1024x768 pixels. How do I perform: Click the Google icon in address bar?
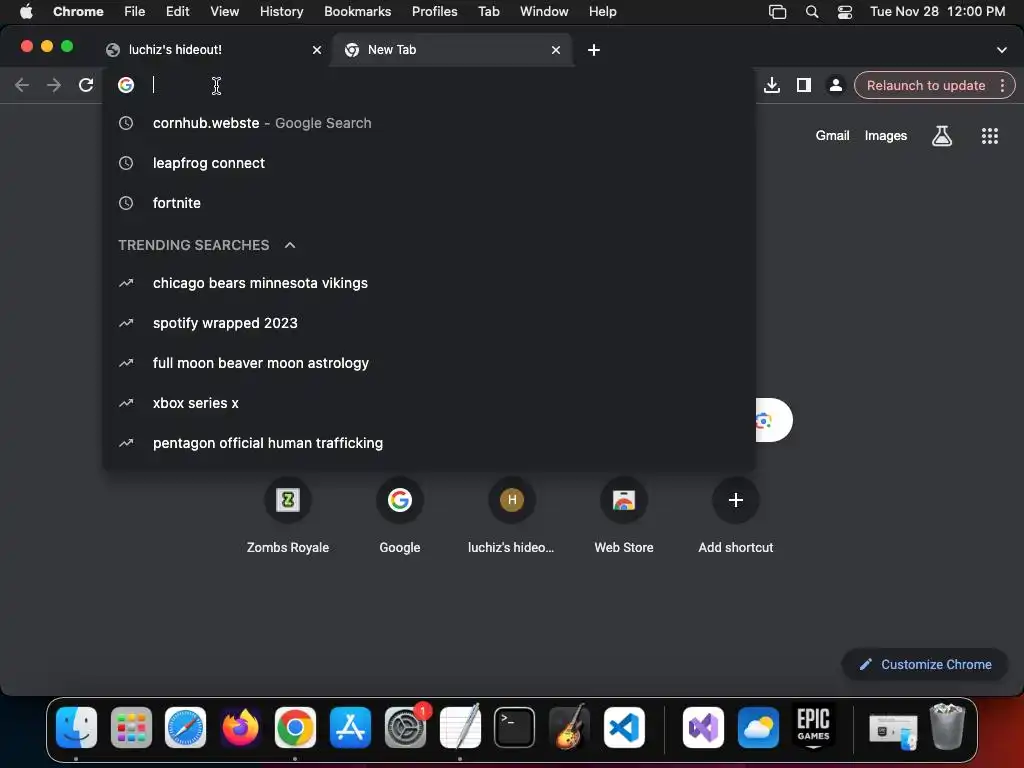point(126,85)
